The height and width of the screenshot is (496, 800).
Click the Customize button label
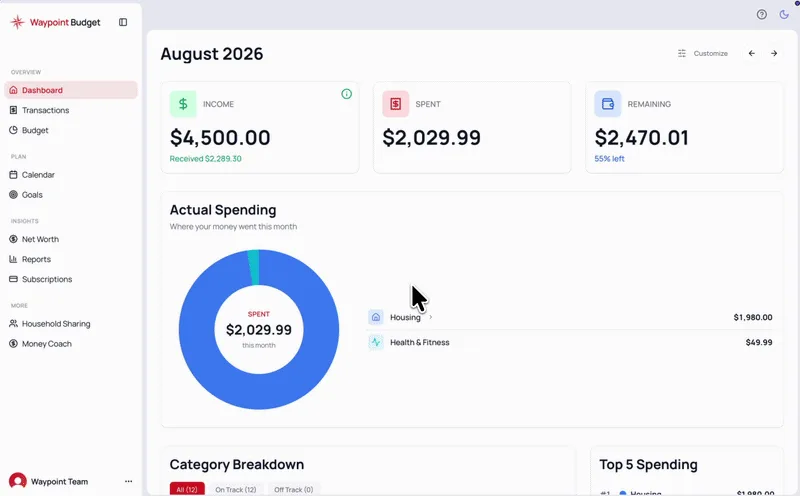click(711, 53)
